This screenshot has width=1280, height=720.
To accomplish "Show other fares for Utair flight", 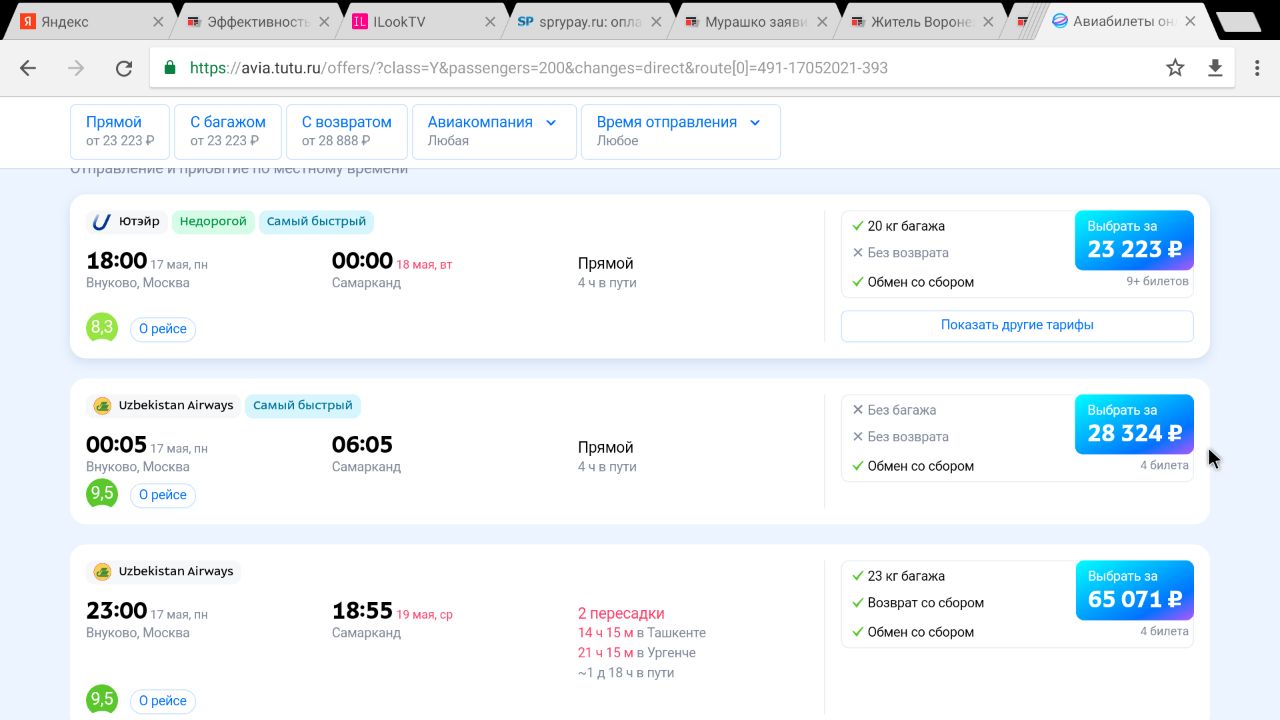I will [x=1017, y=325].
